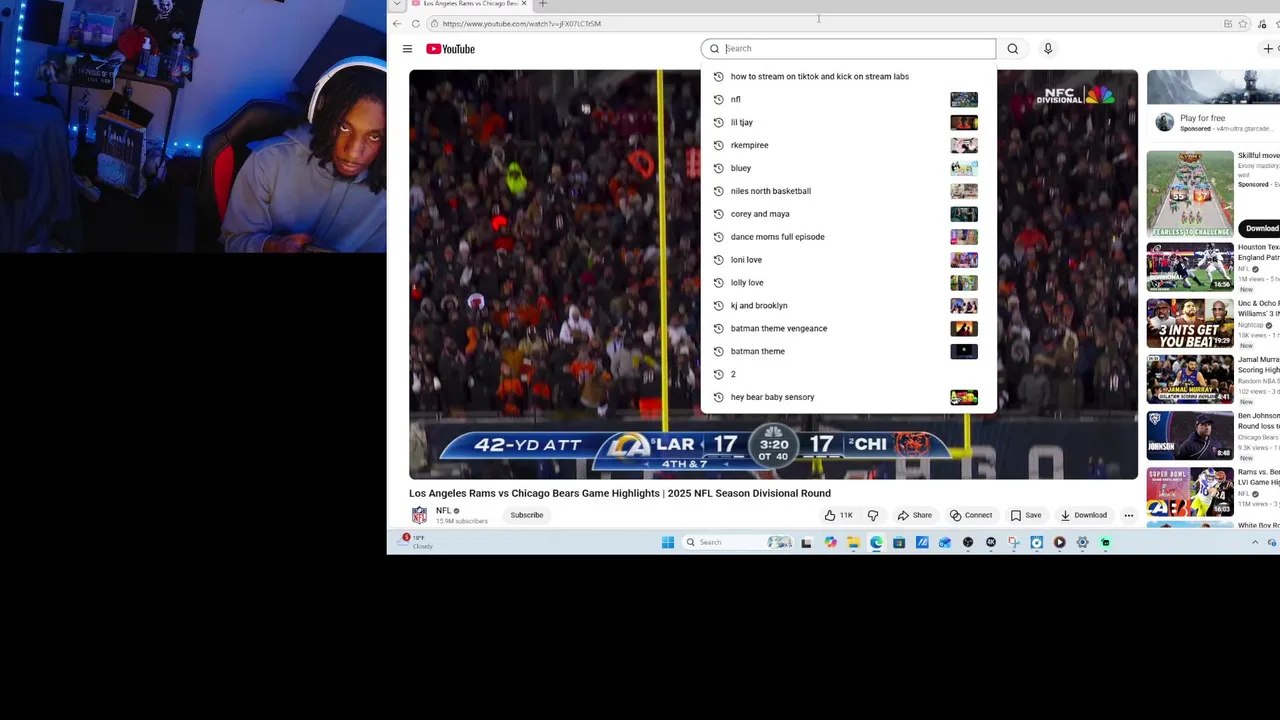Open File Explorer from taskbar
The image size is (1280, 720).
point(853,542)
